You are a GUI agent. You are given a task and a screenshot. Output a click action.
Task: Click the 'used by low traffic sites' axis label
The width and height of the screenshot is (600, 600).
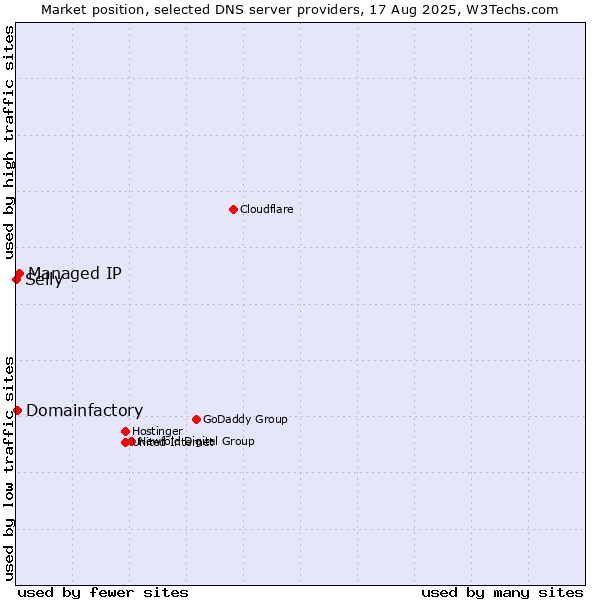[x=8, y=469]
